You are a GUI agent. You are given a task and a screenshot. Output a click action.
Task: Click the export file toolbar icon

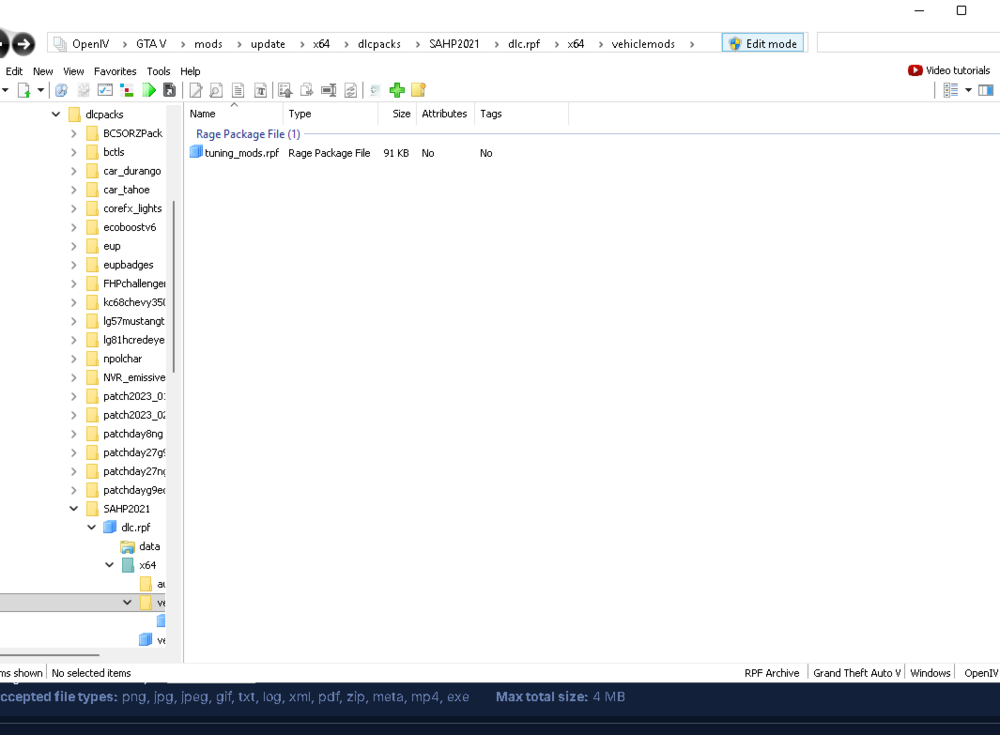[x=306, y=90]
